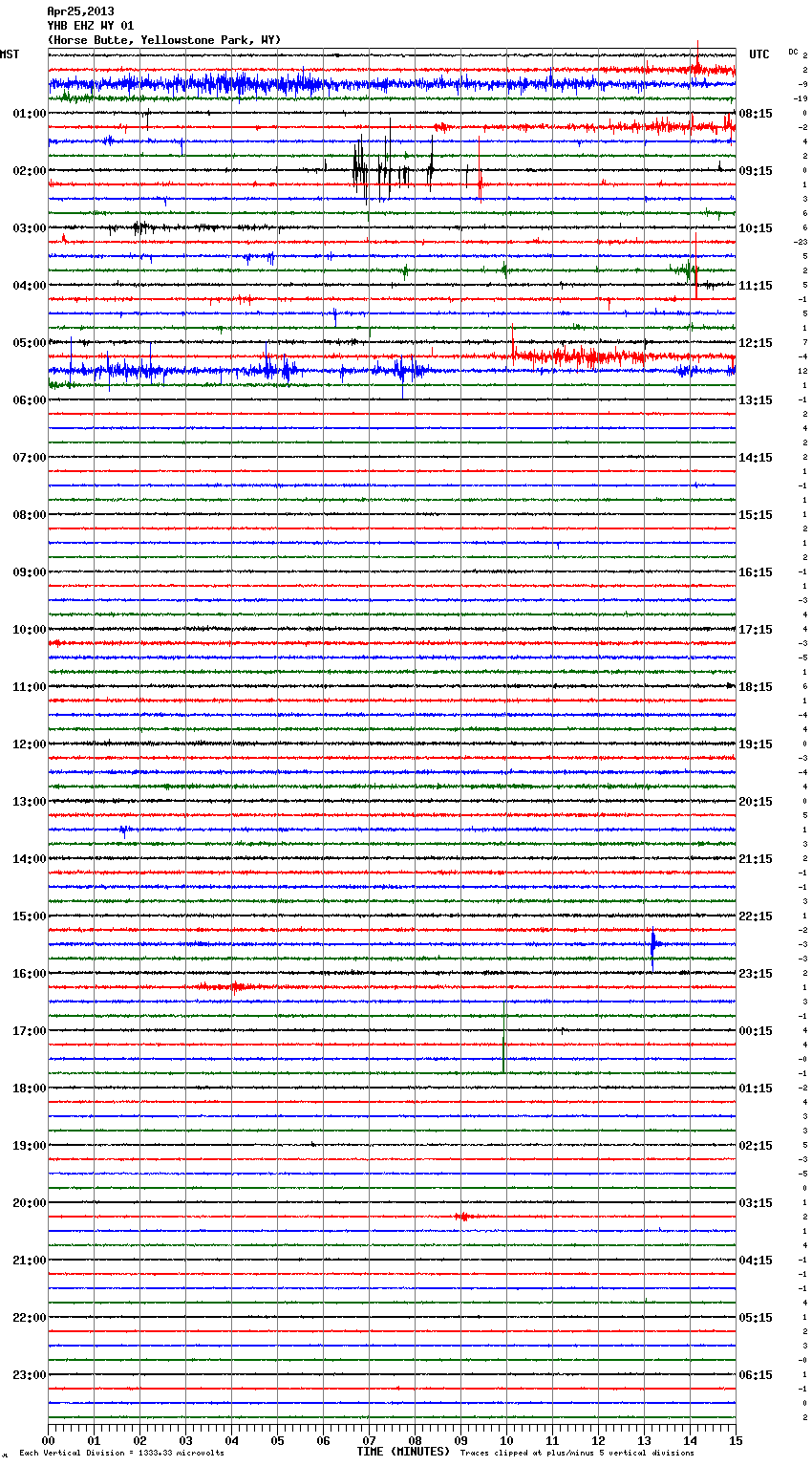Click minute 07 on the bottom time axis

(369, 1440)
